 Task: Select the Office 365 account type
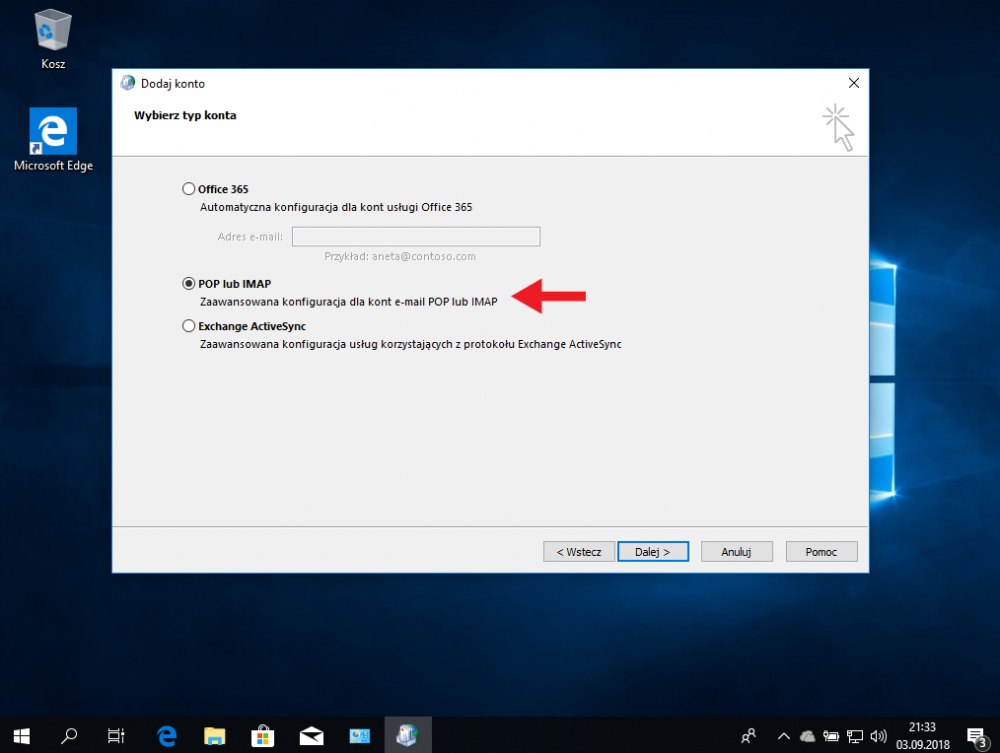click(189, 189)
